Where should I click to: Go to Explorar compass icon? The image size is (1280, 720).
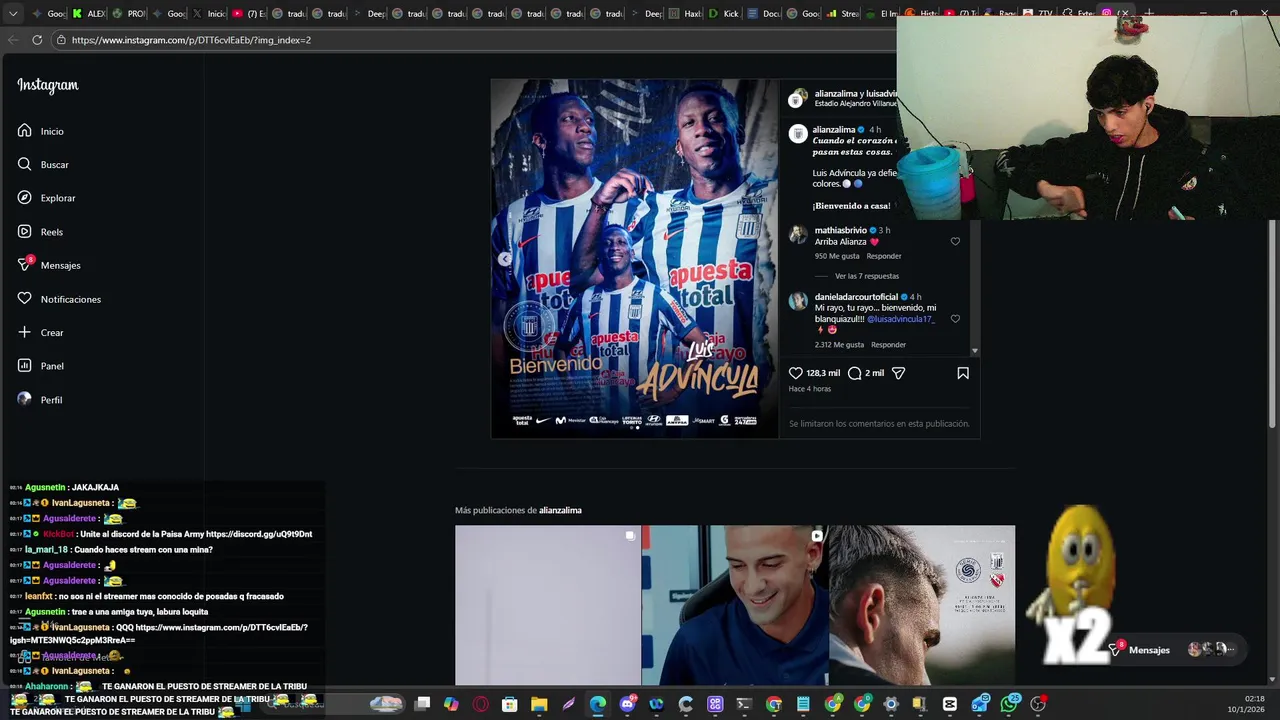pos(25,198)
